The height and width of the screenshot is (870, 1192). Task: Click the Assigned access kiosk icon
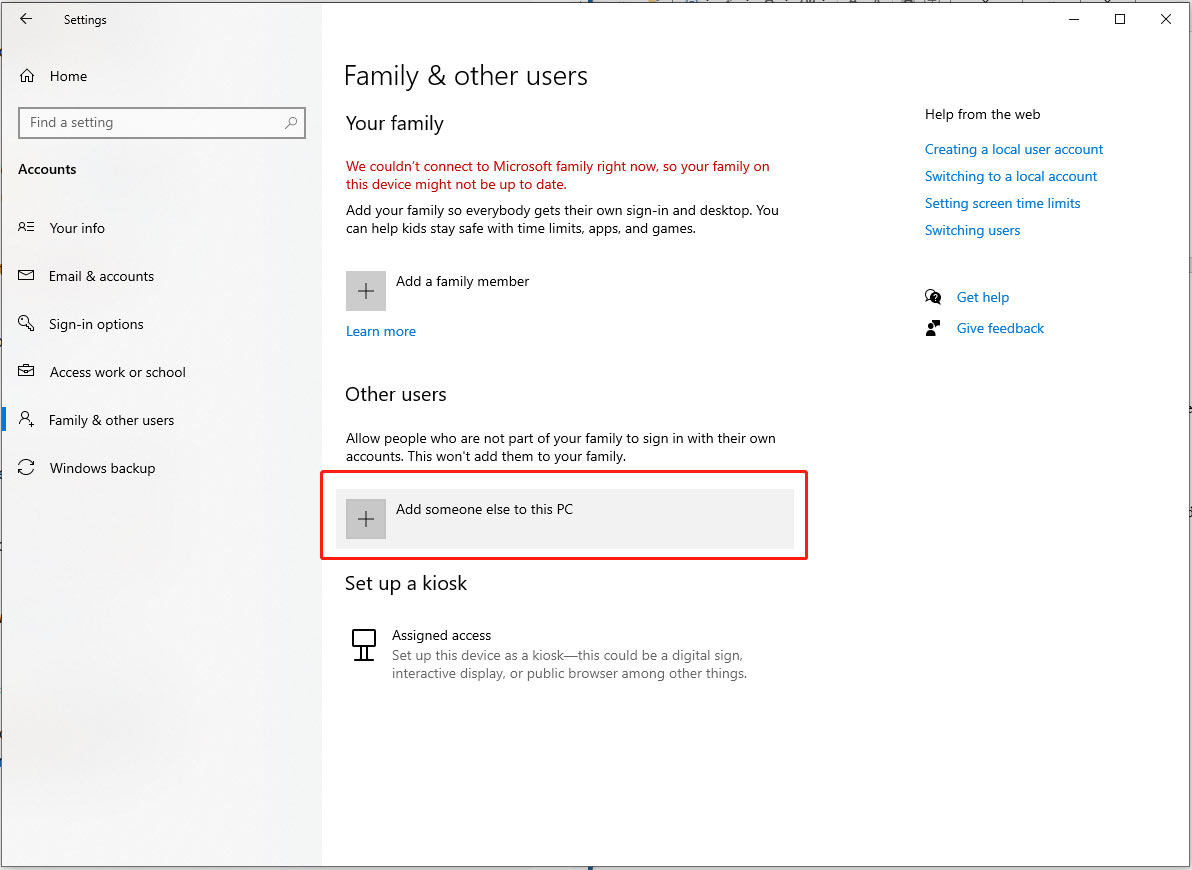363,645
